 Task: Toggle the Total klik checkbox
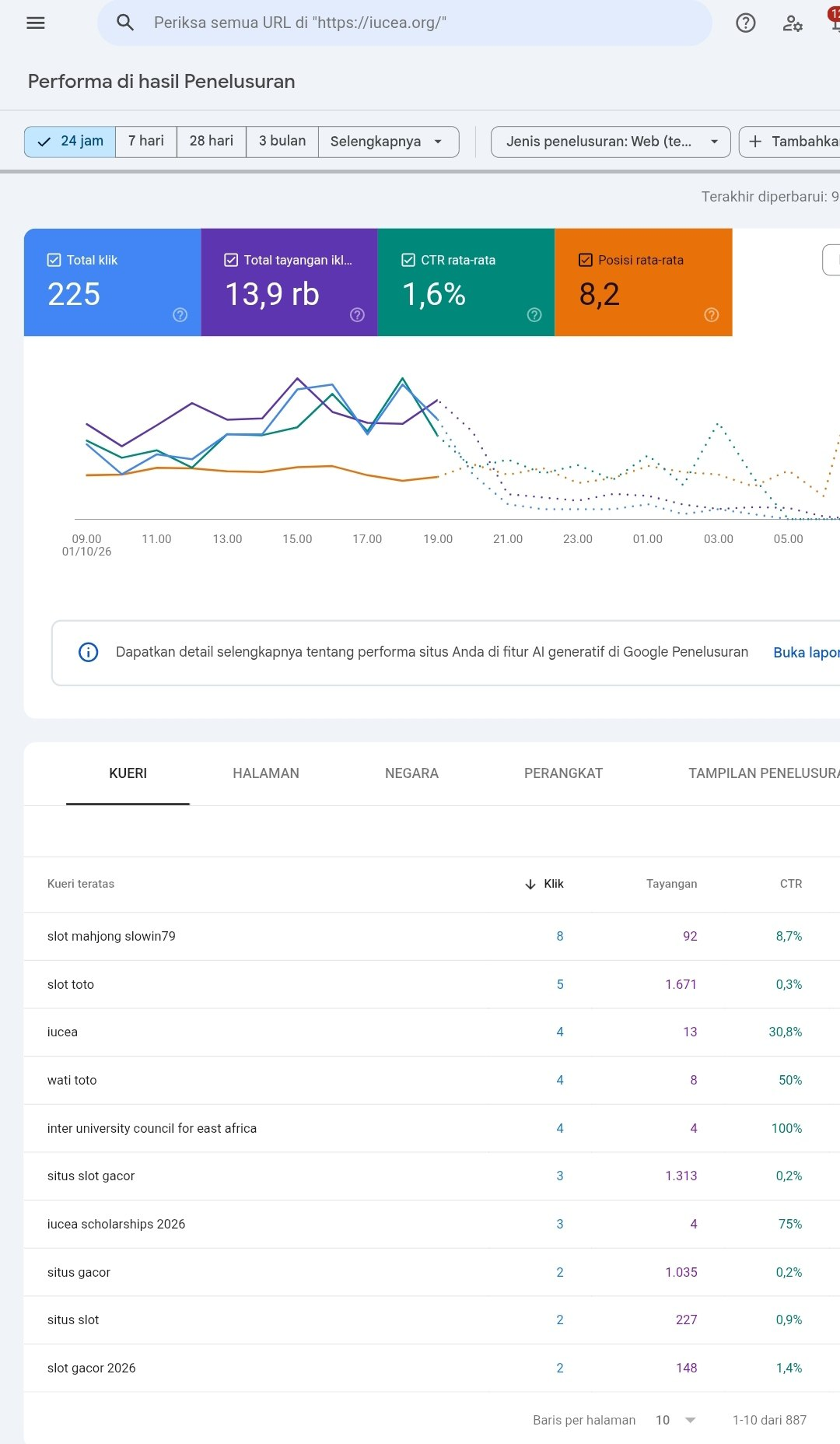point(54,260)
